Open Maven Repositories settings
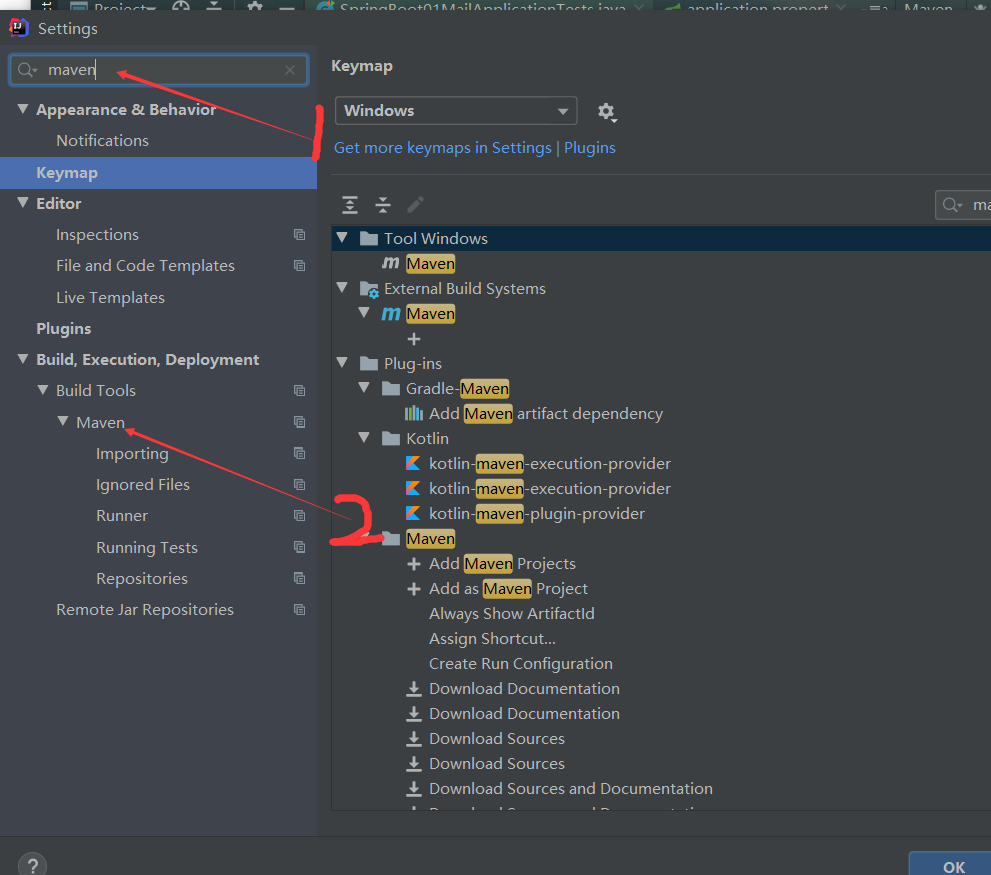Screen dimensions: 991x875 (142, 578)
